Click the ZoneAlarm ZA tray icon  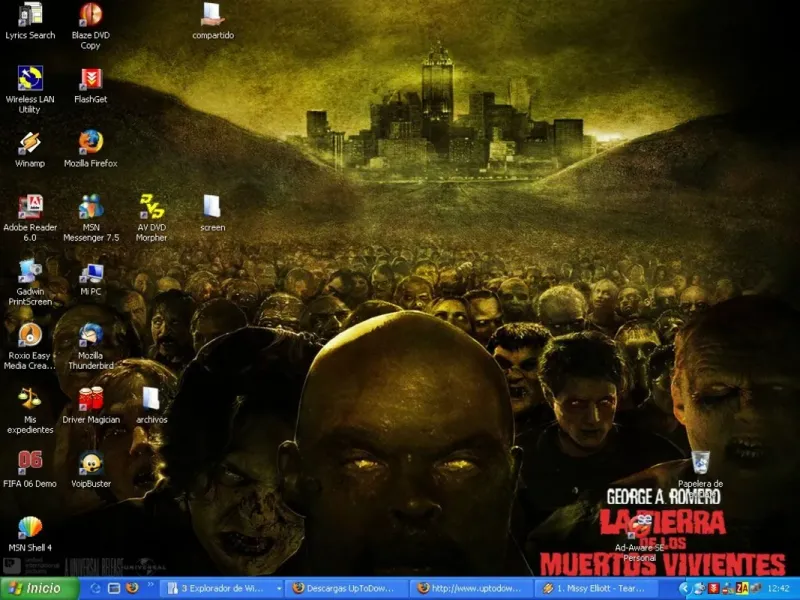coord(741,588)
